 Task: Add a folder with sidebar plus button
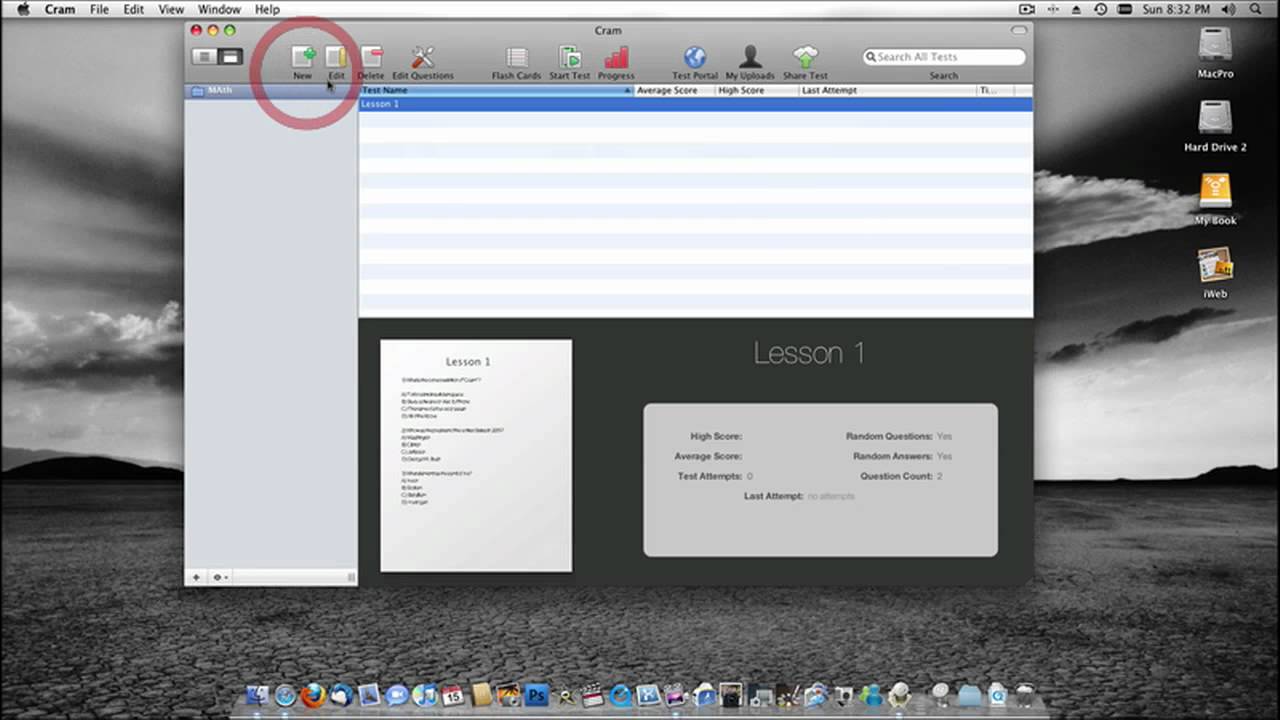[x=196, y=577]
